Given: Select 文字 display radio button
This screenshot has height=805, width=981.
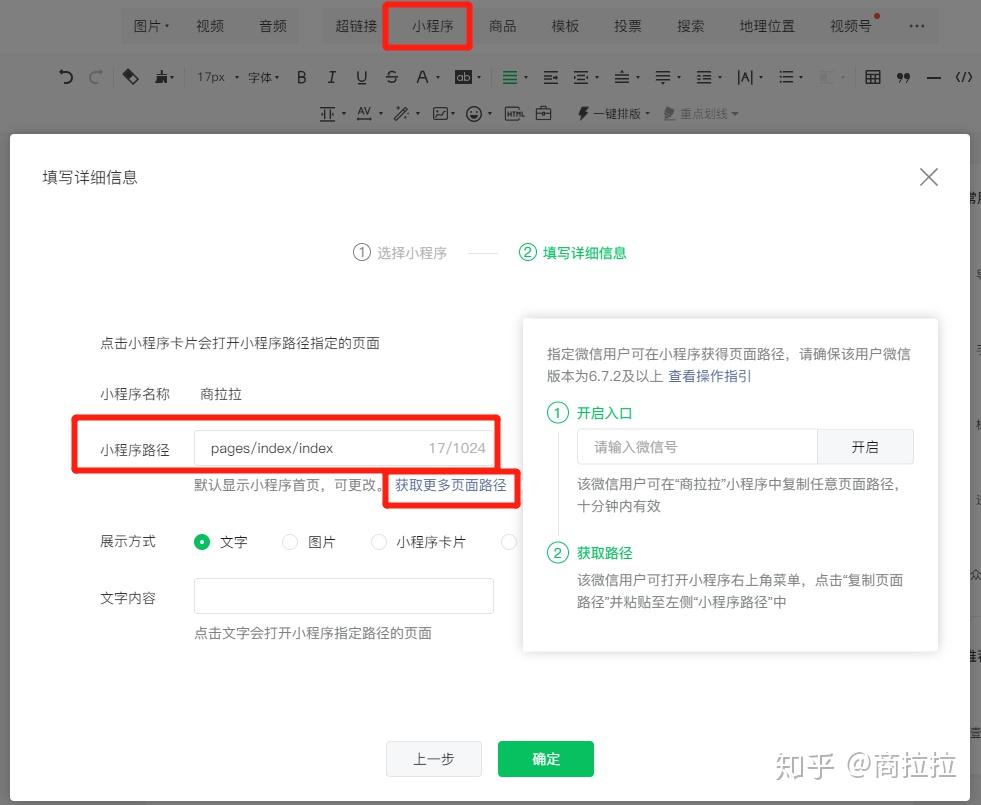Looking at the screenshot, I should tap(201, 542).
